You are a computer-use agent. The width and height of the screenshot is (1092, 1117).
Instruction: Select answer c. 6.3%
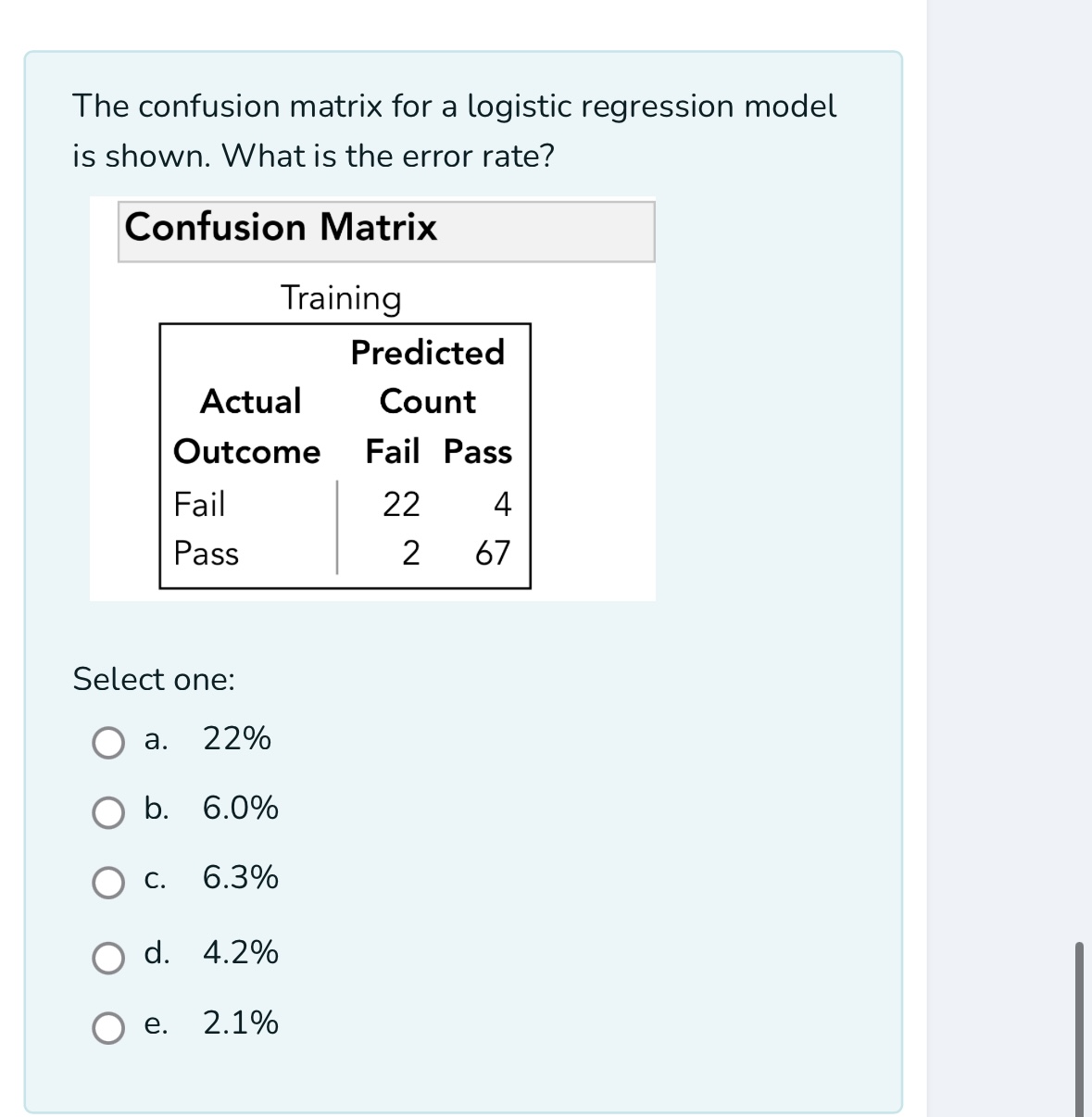coord(108,883)
